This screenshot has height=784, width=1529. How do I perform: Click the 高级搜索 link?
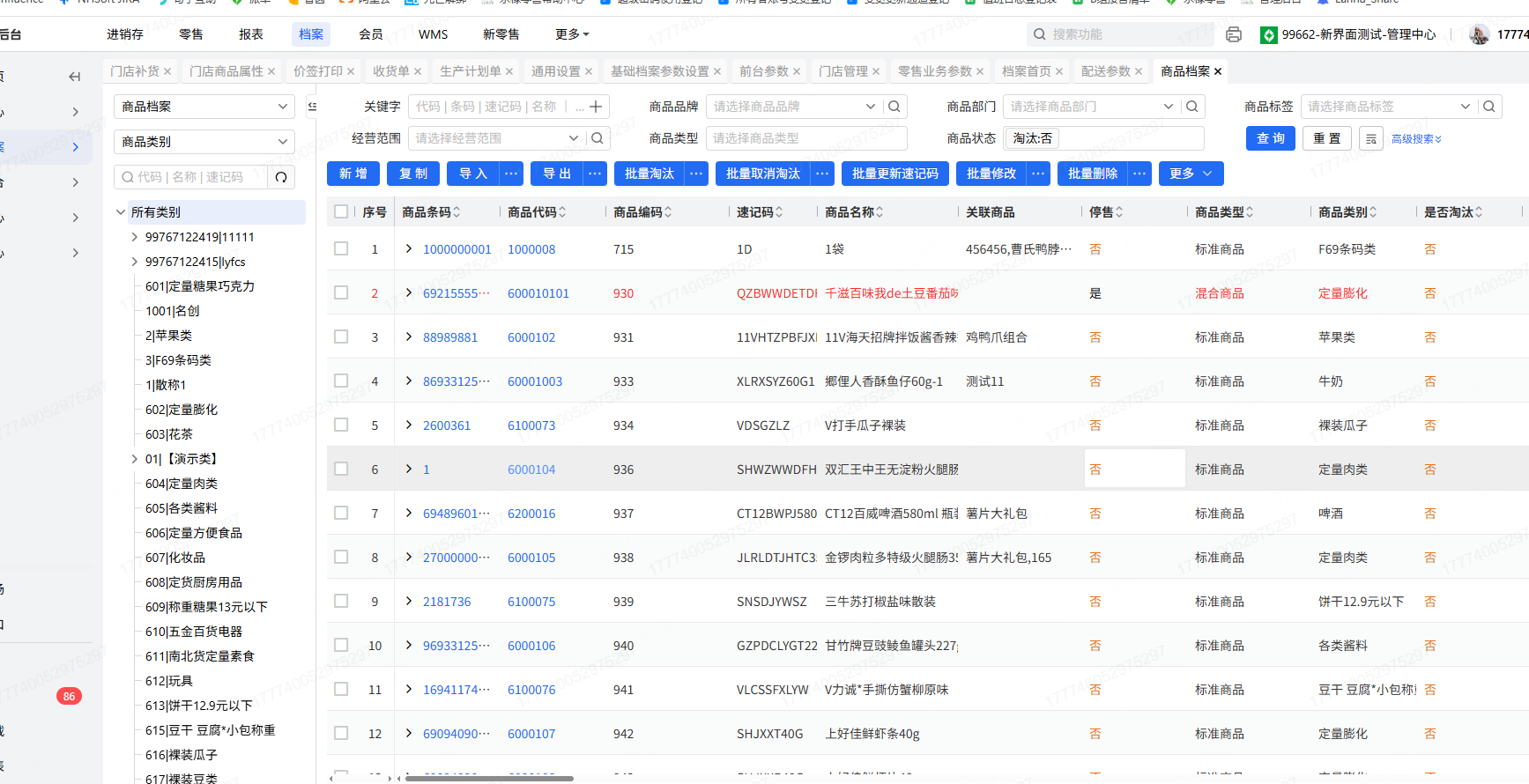(x=1416, y=139)
